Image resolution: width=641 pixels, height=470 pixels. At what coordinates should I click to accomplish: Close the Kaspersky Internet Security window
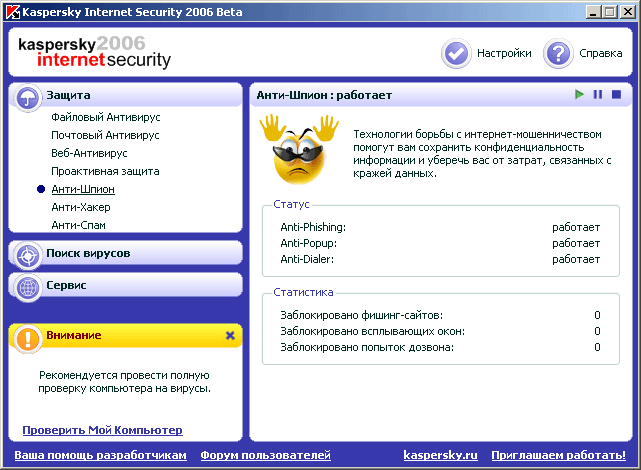pyautogui.click(x=628, y=12)
